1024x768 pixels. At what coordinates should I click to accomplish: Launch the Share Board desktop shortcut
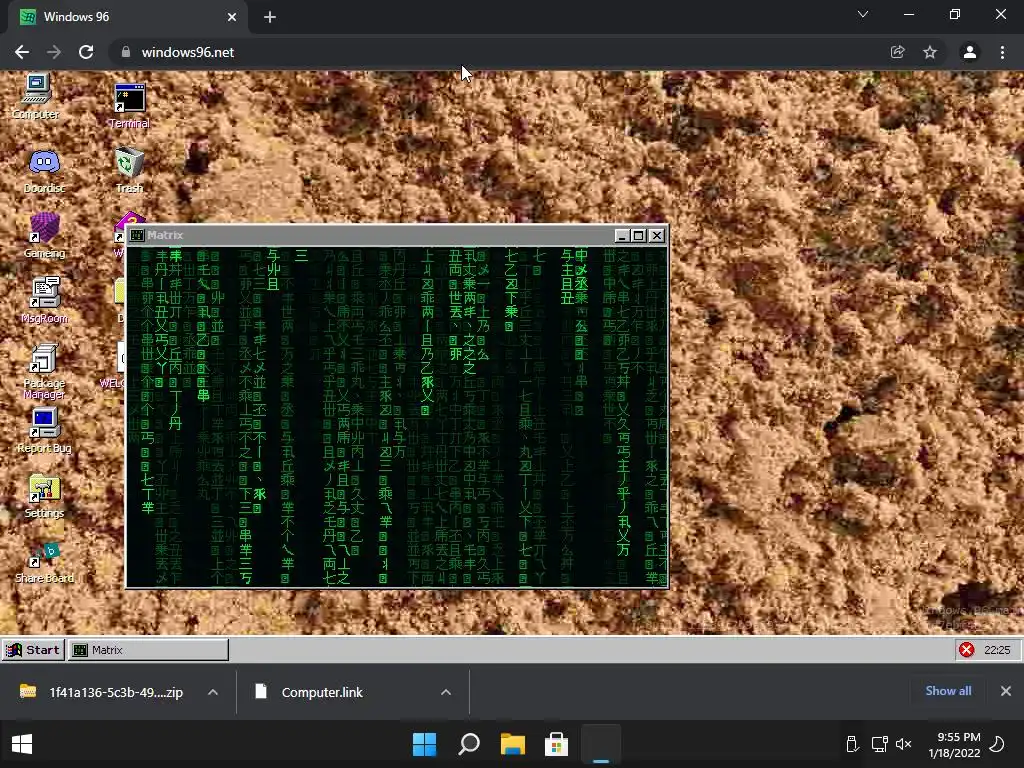tap(44, 562)
